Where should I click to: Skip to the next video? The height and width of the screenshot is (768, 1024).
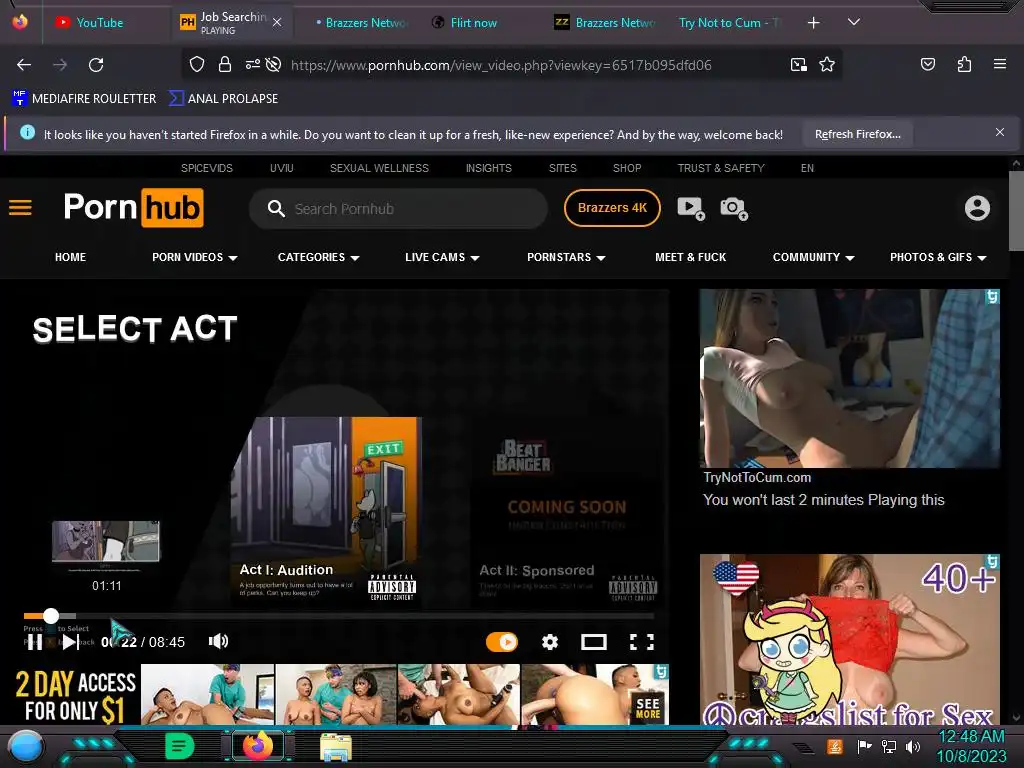pos(70,642)
